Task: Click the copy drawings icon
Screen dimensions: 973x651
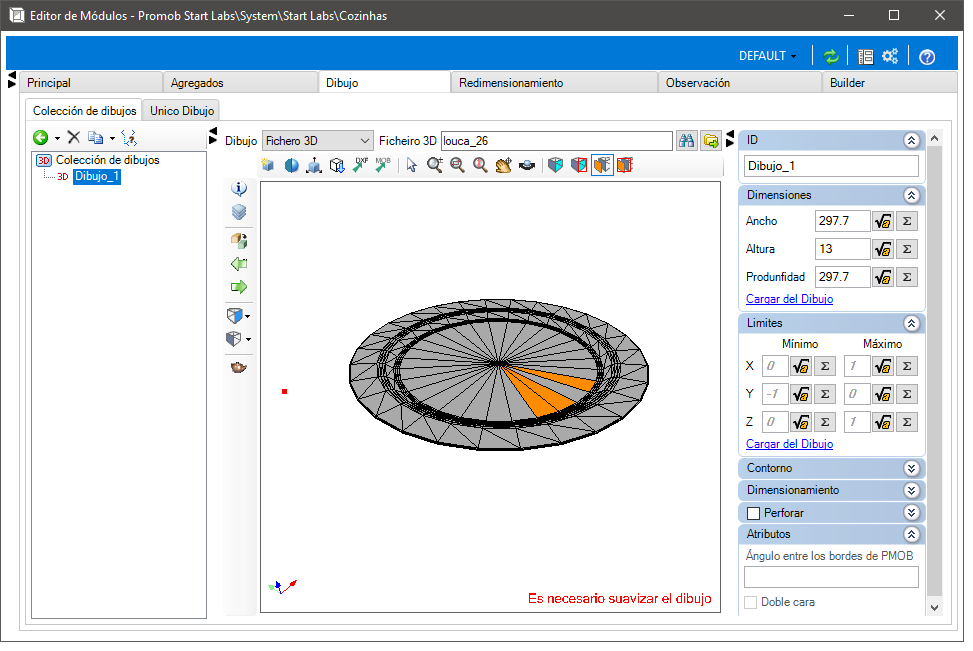Action: pyautogui.click(x=96, y=137)
